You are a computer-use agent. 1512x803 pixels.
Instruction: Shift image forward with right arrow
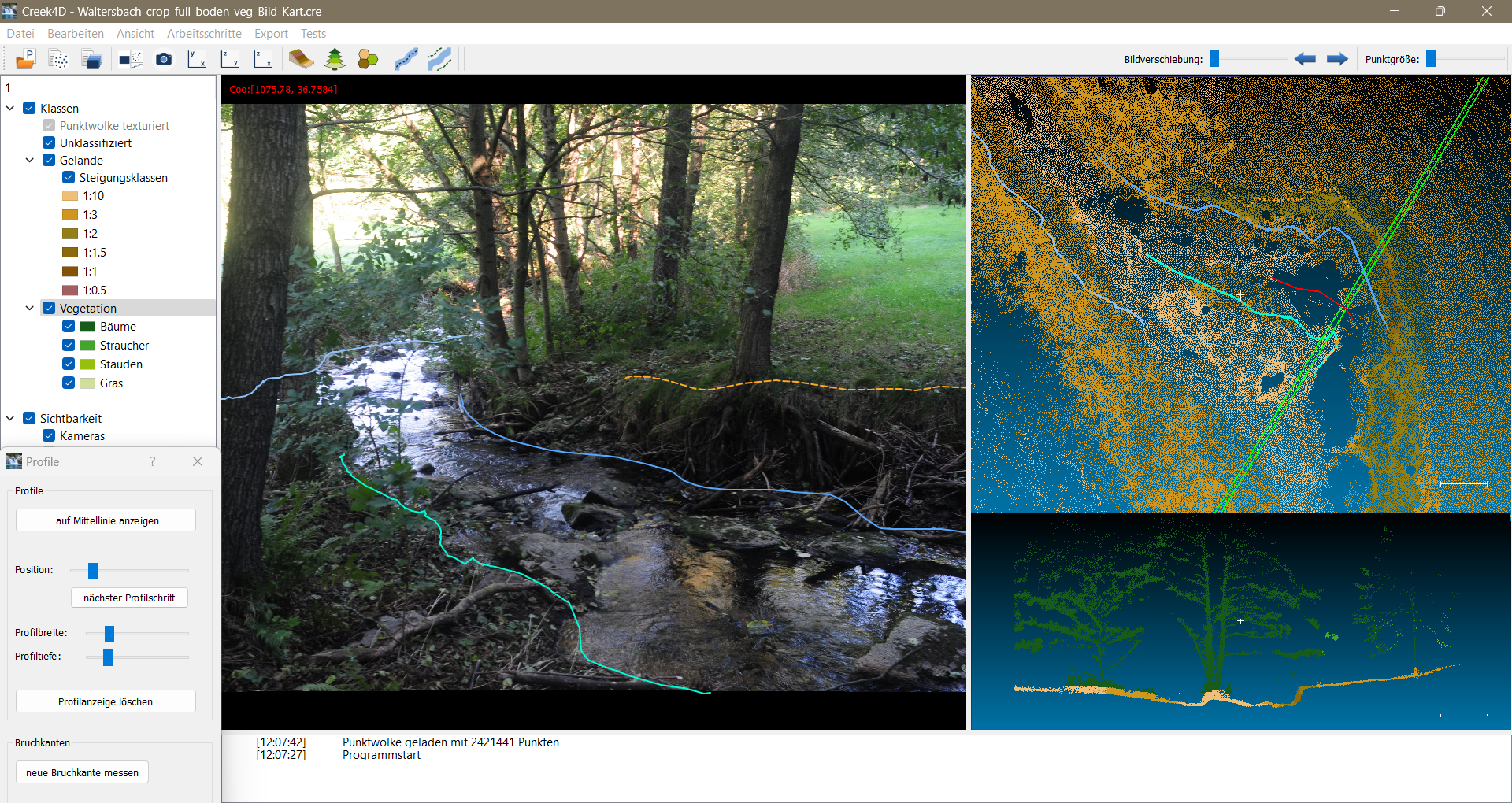click(x=1337, y=59)
